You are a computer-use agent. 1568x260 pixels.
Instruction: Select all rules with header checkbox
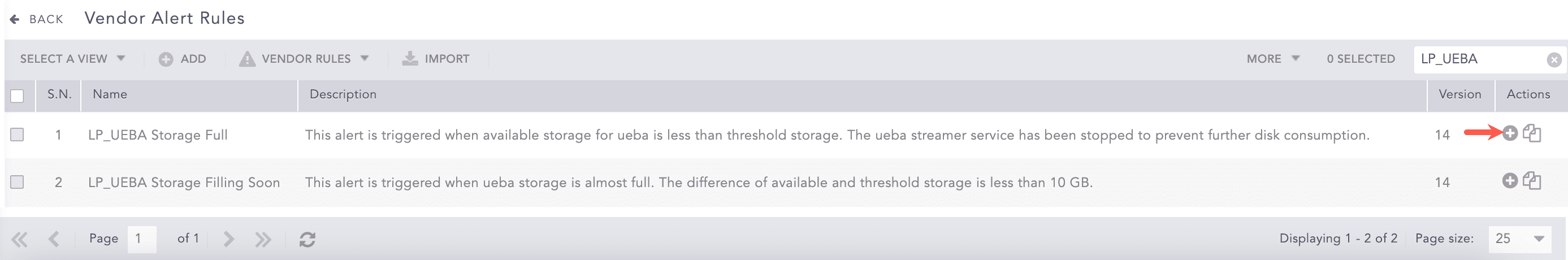click(17, 96)
